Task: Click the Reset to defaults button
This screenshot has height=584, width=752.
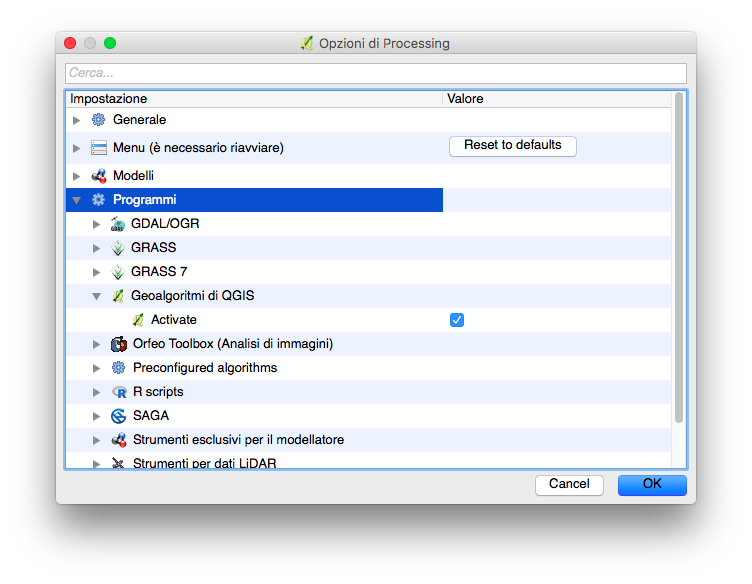Action: tap(513, 146)
